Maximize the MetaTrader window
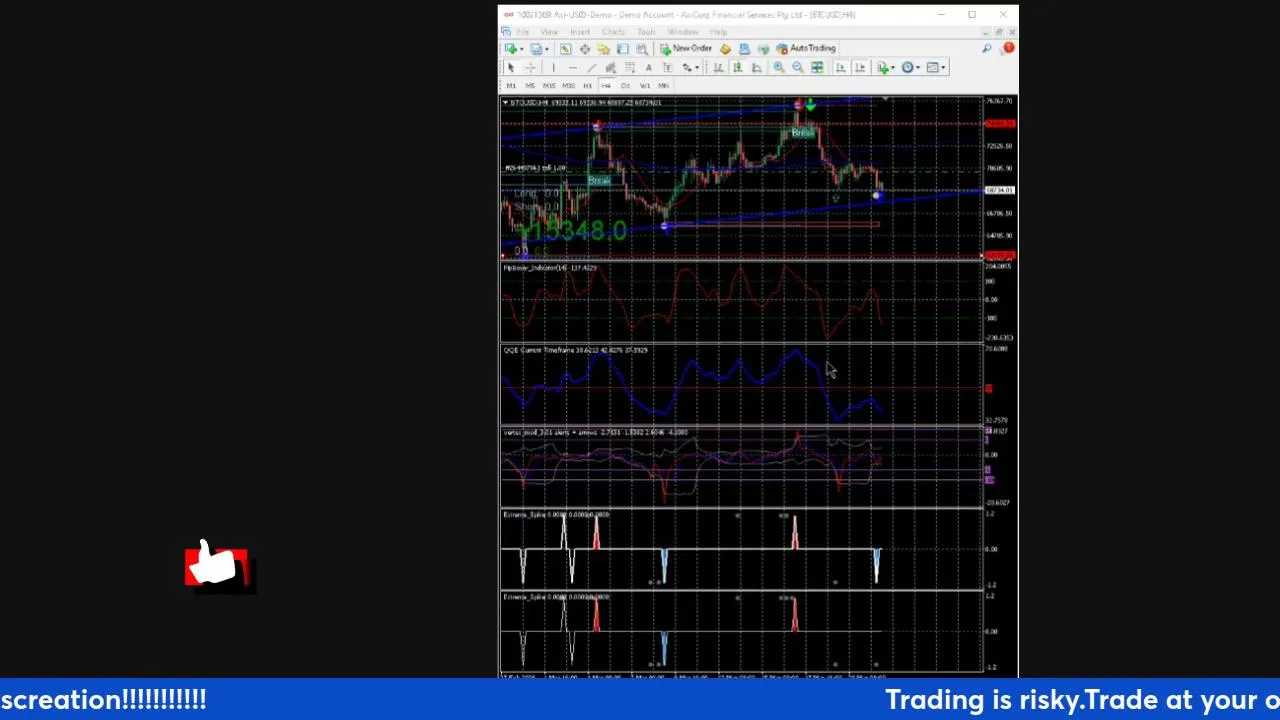The image size is (1280, 720). [972, 14]
